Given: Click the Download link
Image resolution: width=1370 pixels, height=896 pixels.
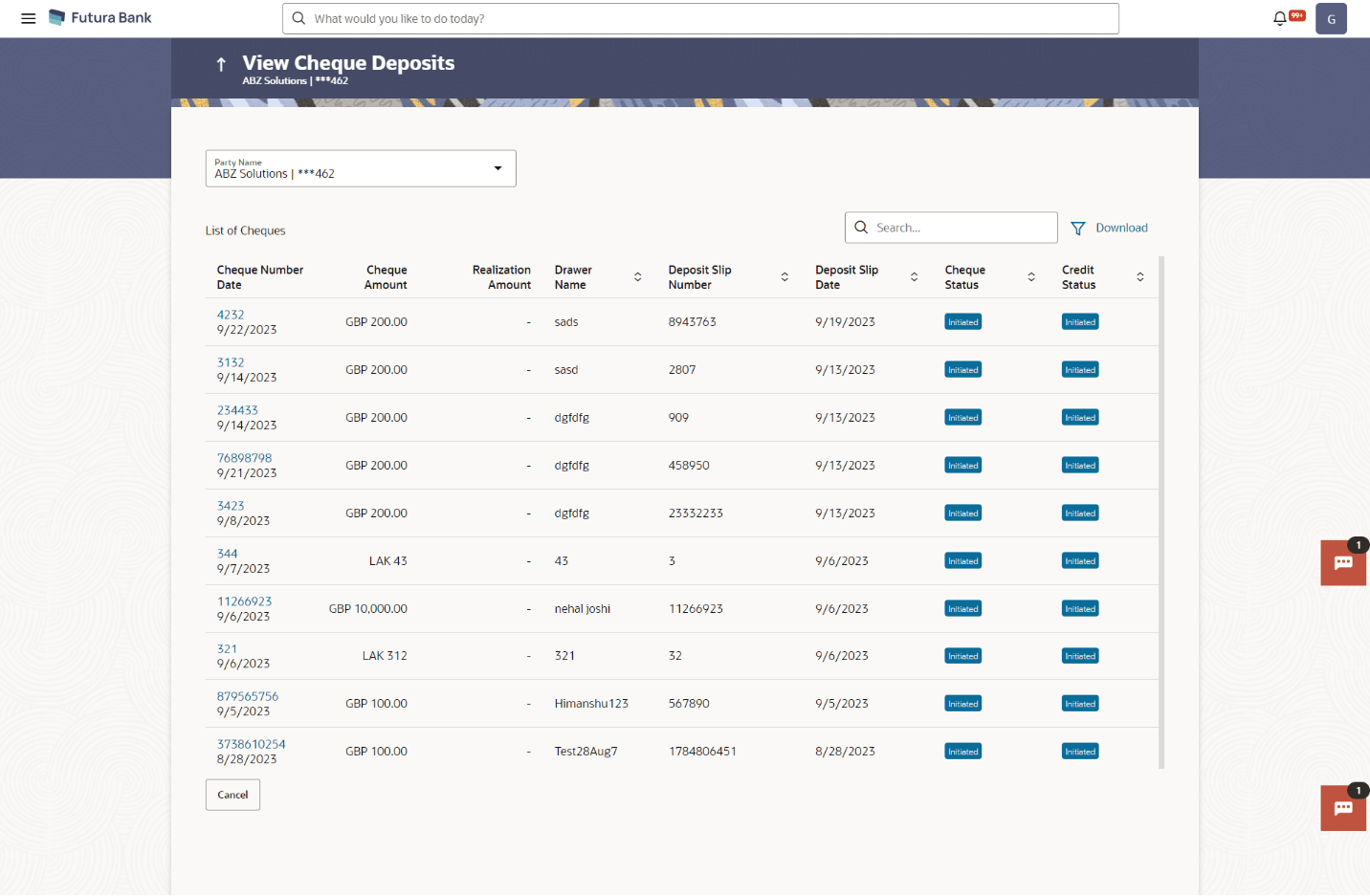Looking at the screenshot, I should [x=1121, y=229].
